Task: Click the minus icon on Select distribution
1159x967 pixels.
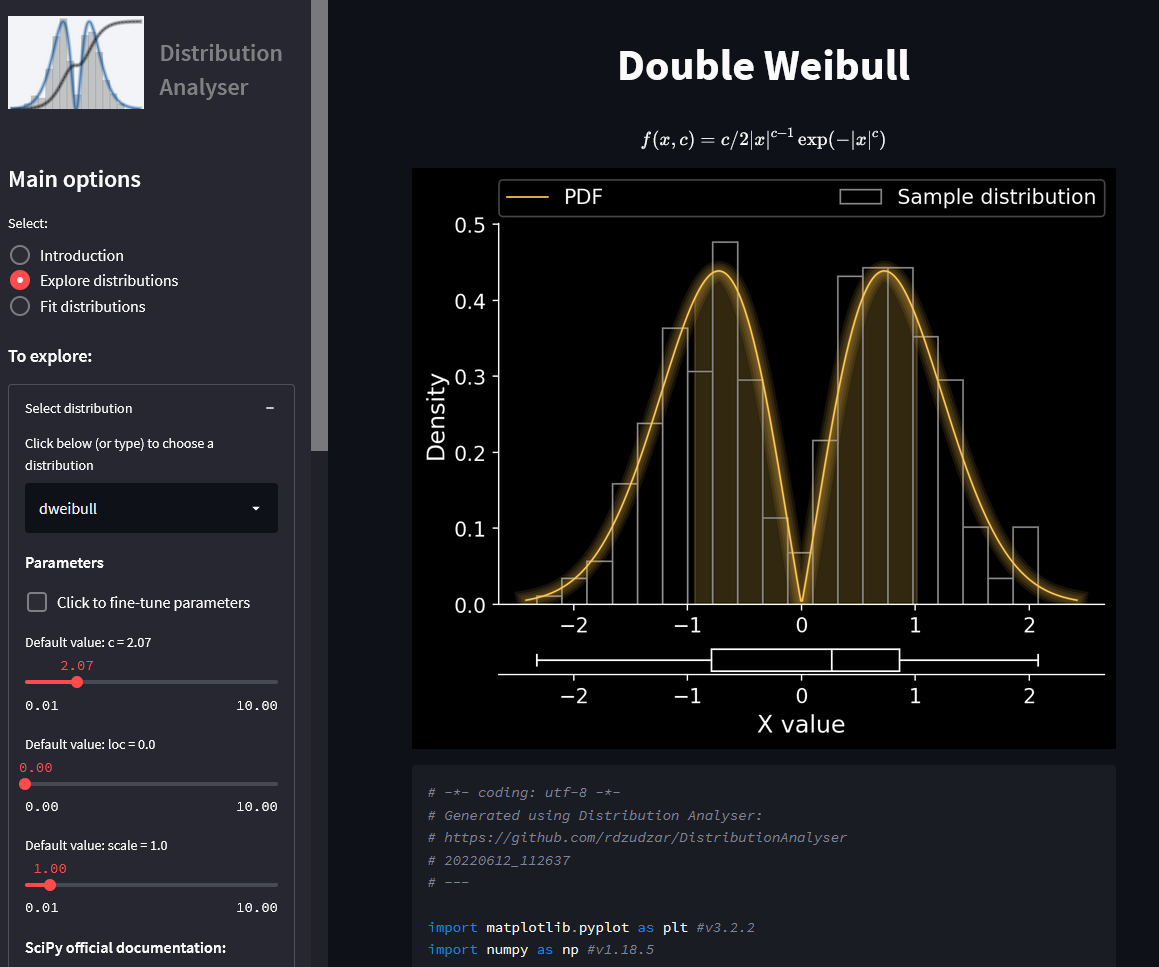Action: 270,408
